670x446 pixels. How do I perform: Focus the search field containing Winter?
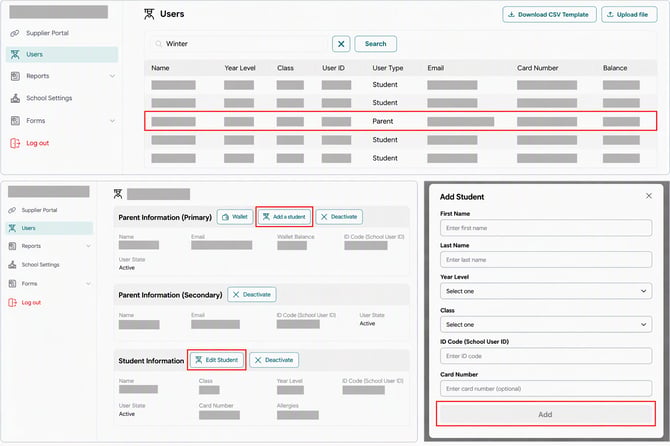(239, 44)
